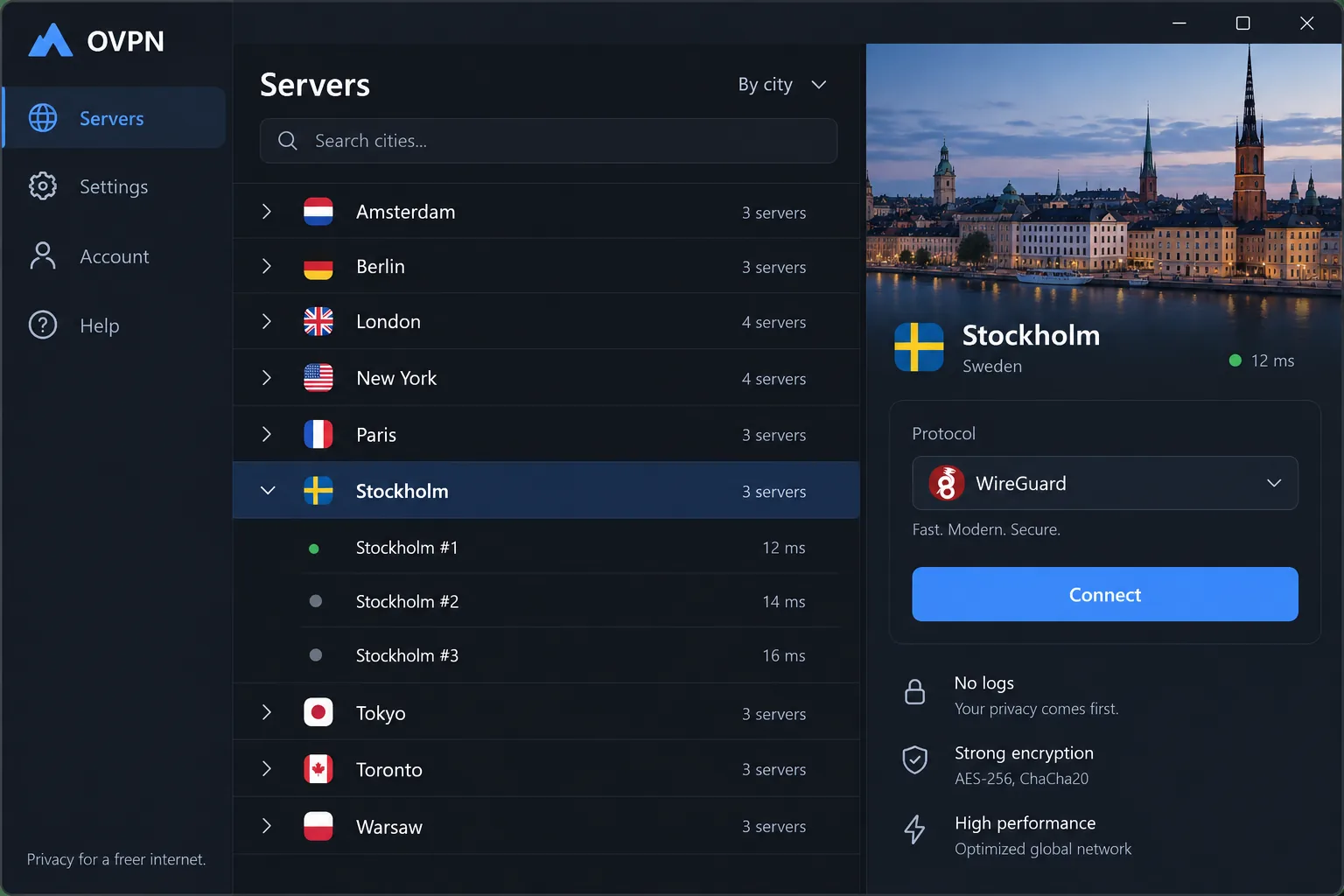This screenshot has height=896, width=1344.
Task: Open the Help sidebar section
Action: (115, 325)
